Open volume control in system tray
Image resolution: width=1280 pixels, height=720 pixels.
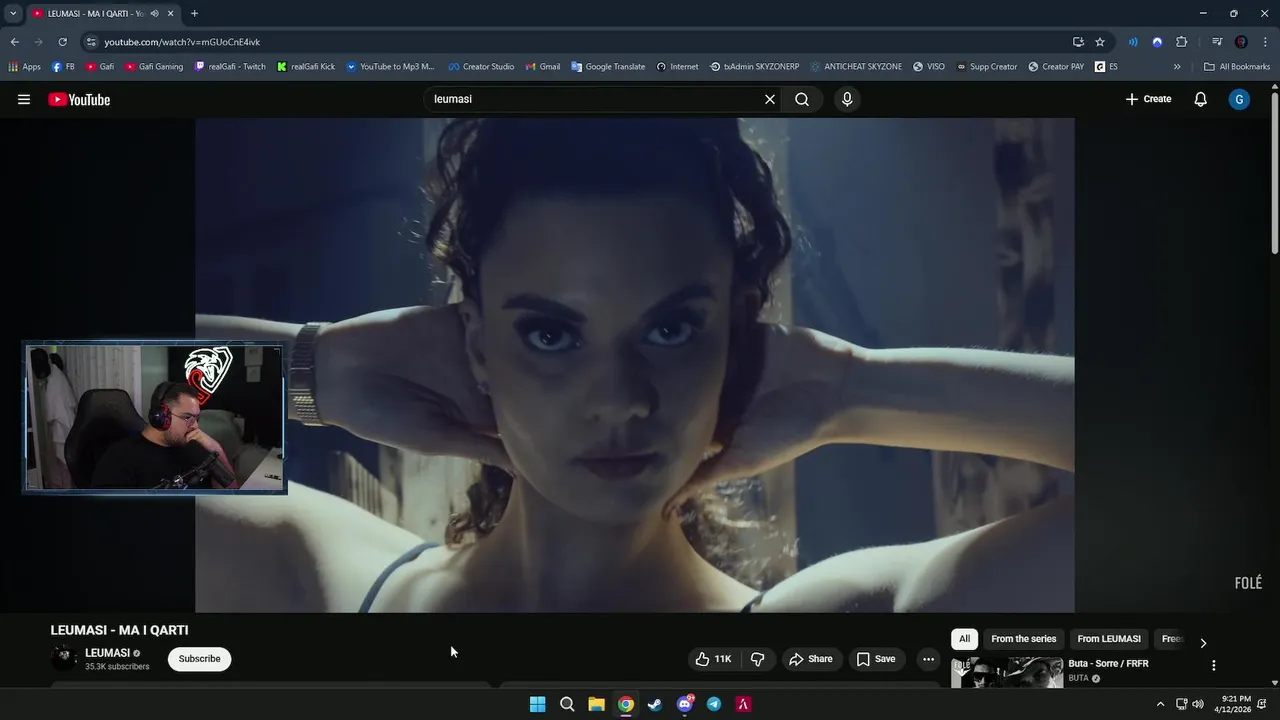(1198, 704)
